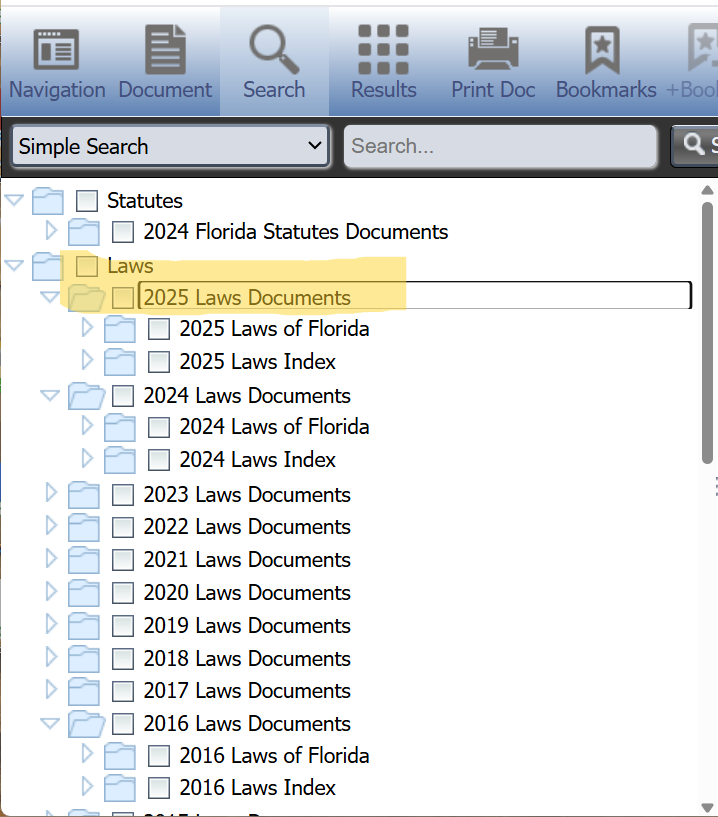
Task: Collapse the 2016 Laws Documents node
Action: click(x=50, y=723)
